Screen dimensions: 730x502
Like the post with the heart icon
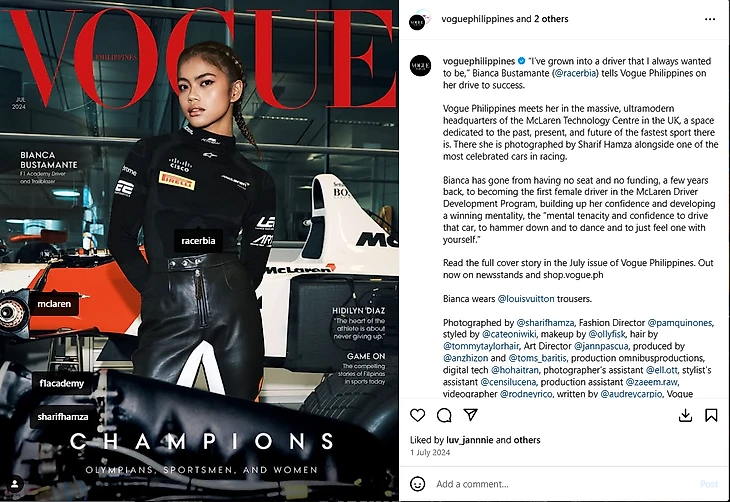pos(417,415)
